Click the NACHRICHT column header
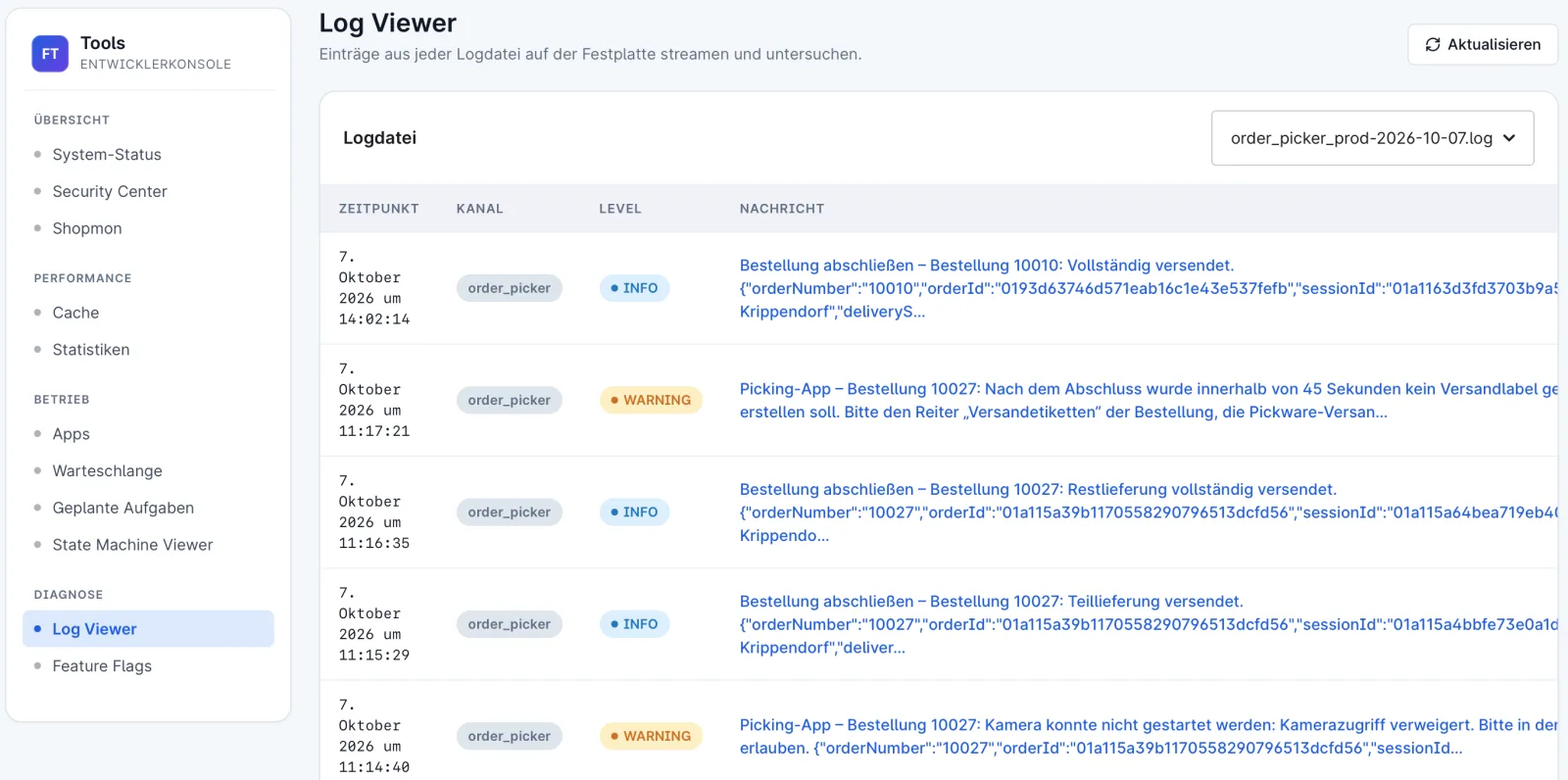This screenshot has height=780, width=1568. (x=782, y=209)
